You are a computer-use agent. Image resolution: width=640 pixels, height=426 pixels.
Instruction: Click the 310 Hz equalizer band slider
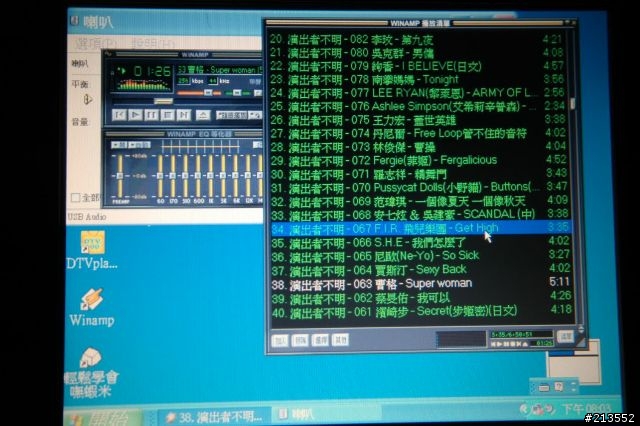[185, 175]
